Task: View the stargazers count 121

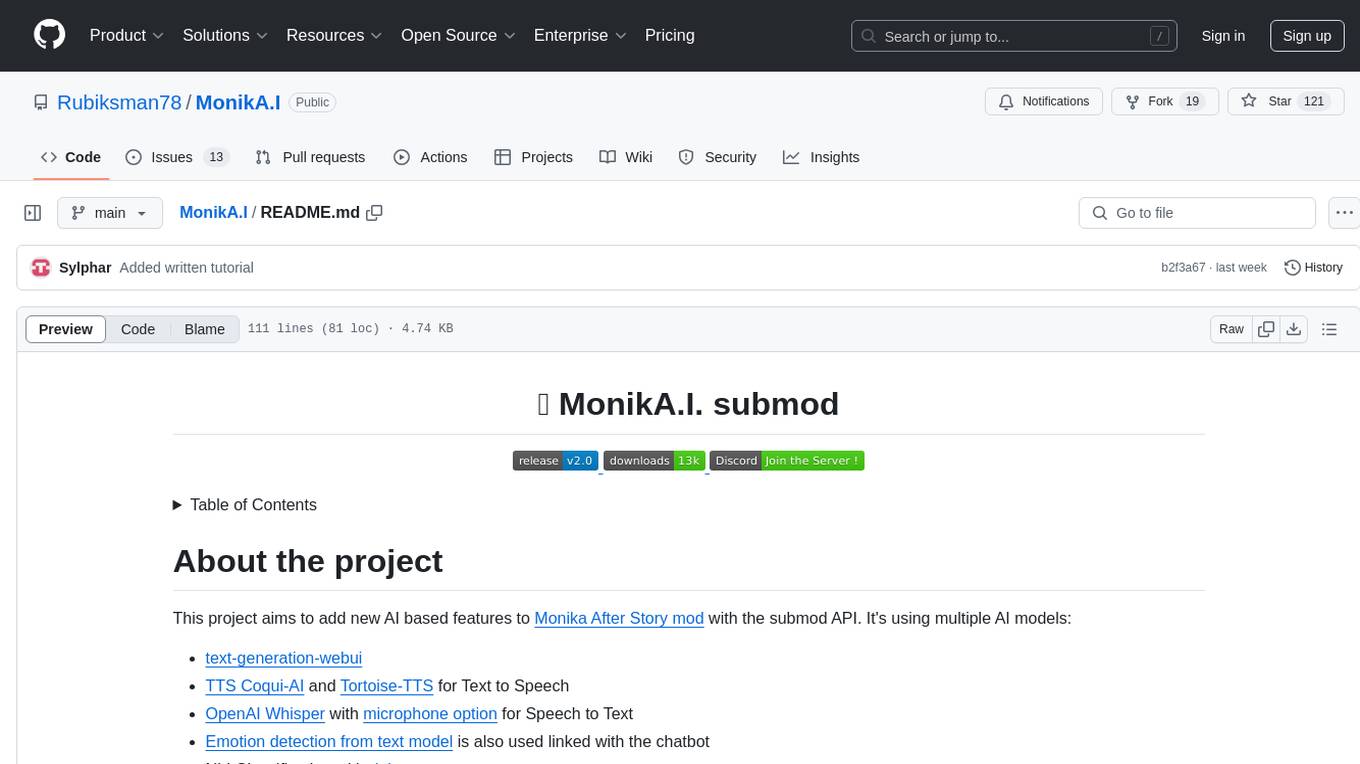Action: (x=1314, y=102)
